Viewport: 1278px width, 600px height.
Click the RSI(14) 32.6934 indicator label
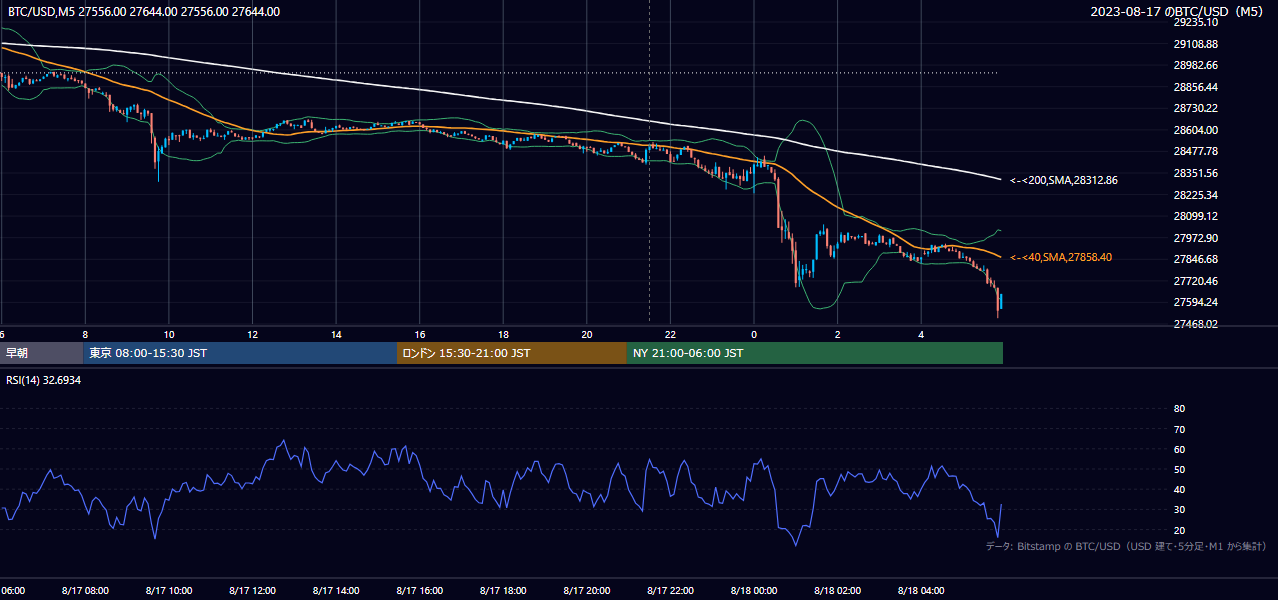coord(43,380)
